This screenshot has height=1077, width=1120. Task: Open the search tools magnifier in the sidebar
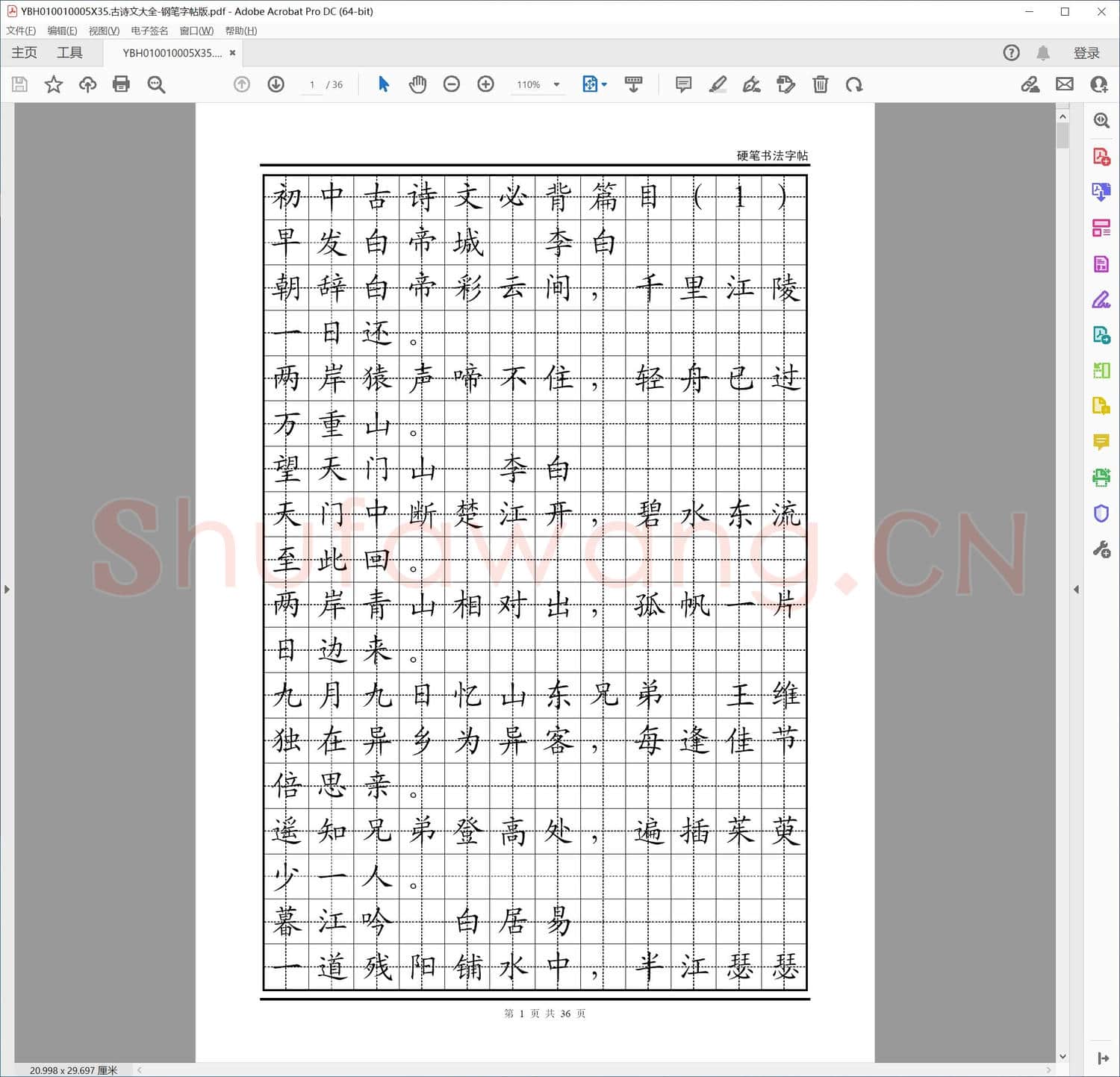[1101, 120]
